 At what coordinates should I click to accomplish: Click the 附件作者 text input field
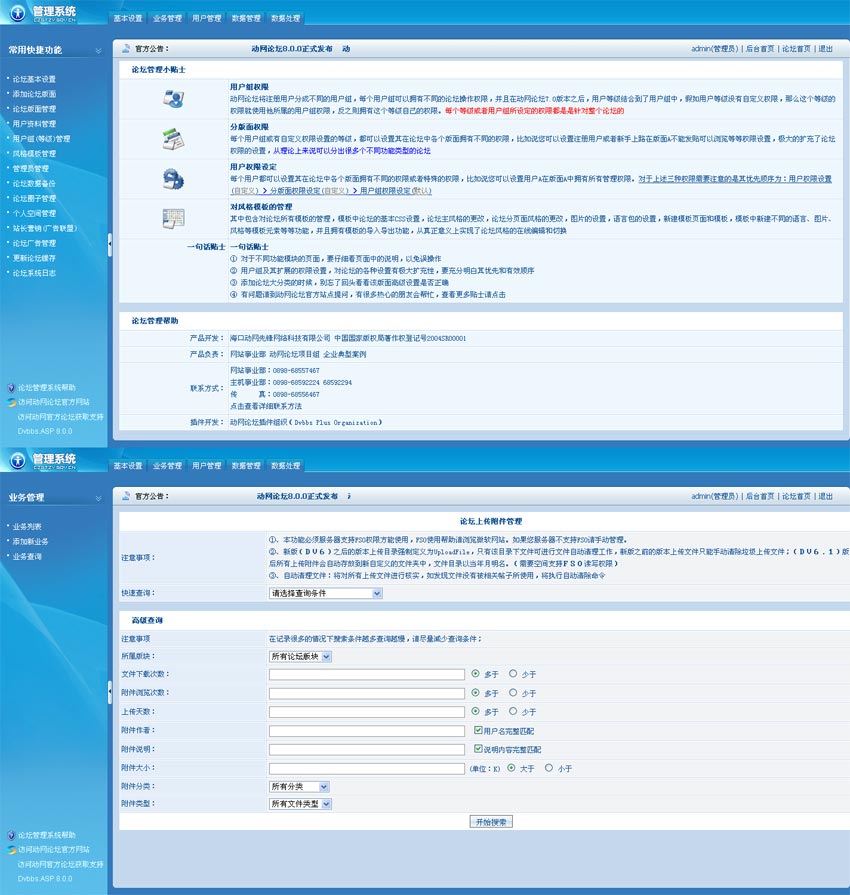(366, 731)
